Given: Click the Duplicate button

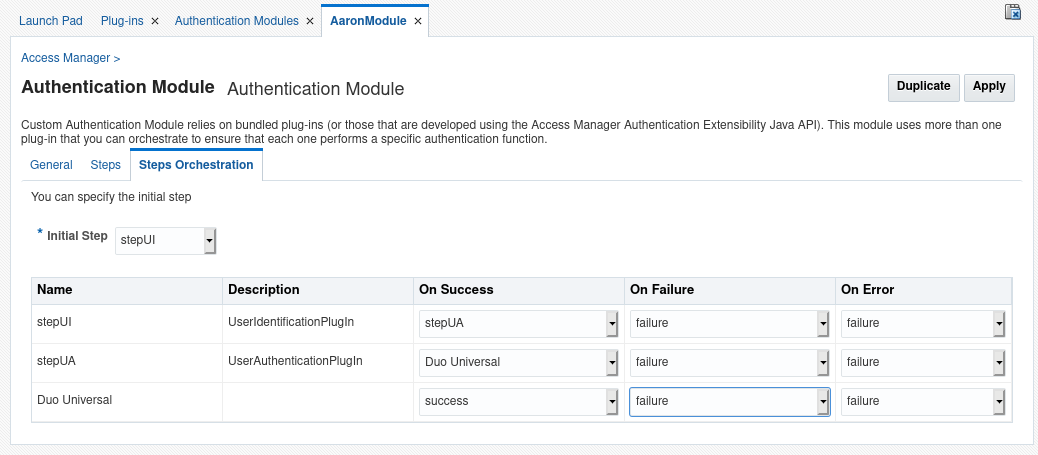Looking at the screenshot, I should point(923,87).
